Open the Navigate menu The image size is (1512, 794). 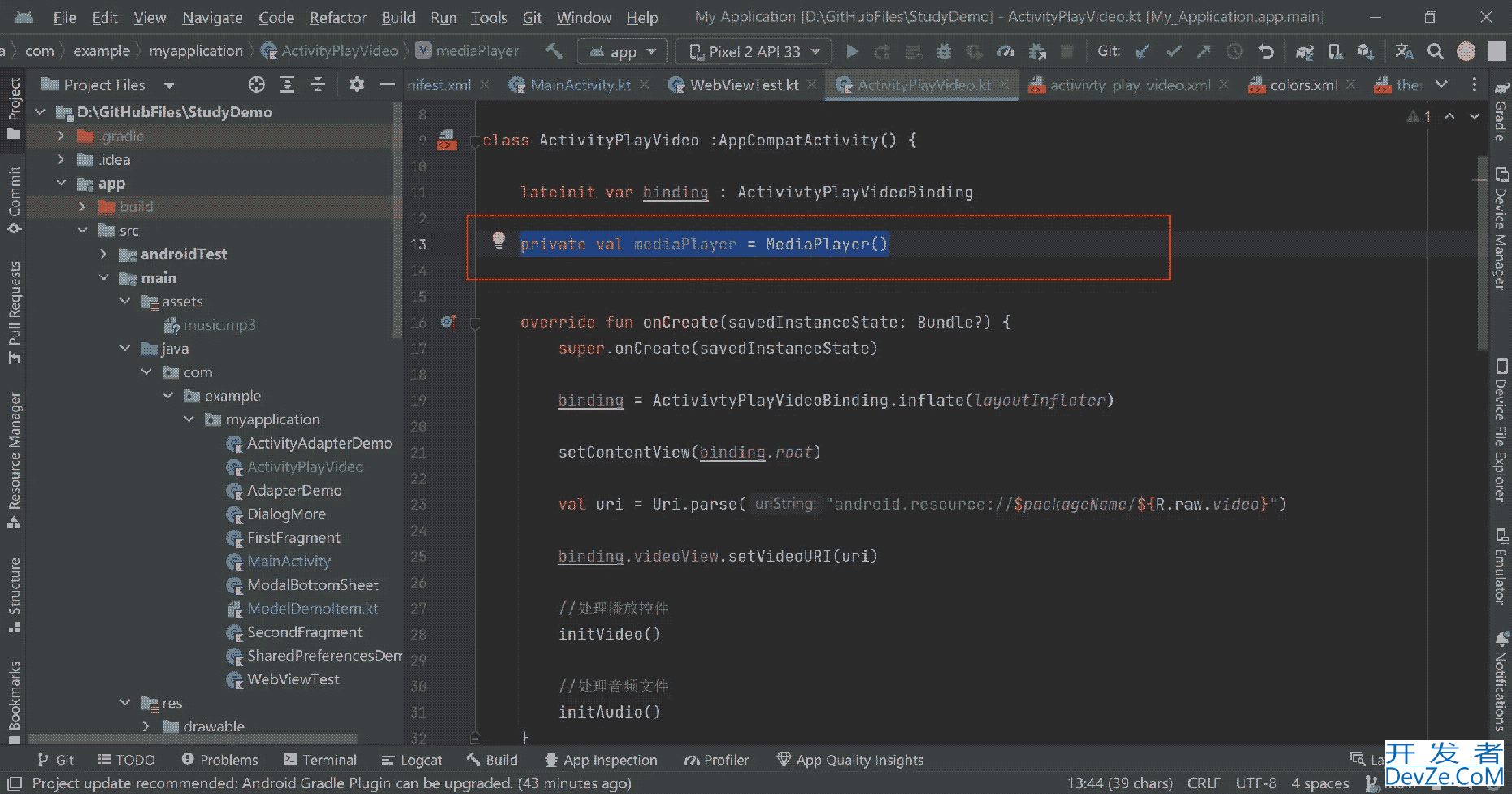tap(212, 17)
